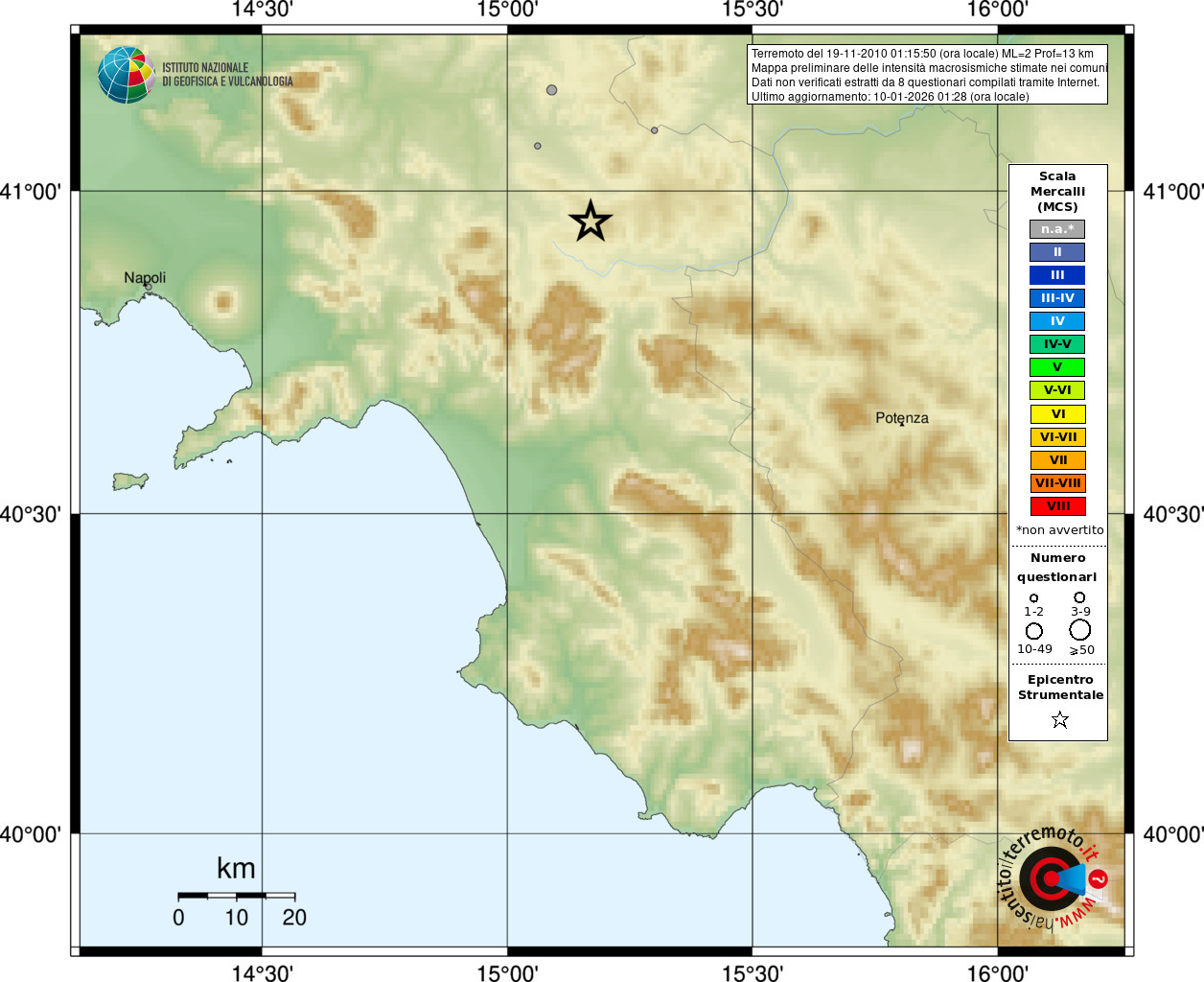Click the Napoli city label
1204x982 pixels.
click(145, 278)
